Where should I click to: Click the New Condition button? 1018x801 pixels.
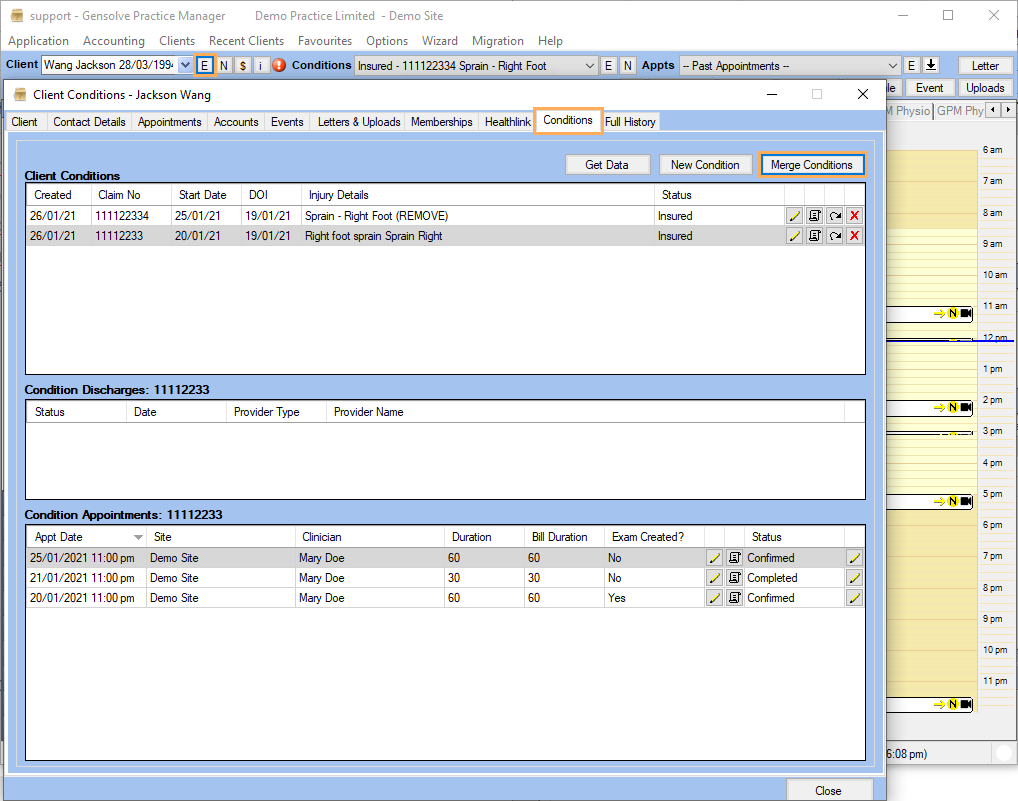(705, 165)
